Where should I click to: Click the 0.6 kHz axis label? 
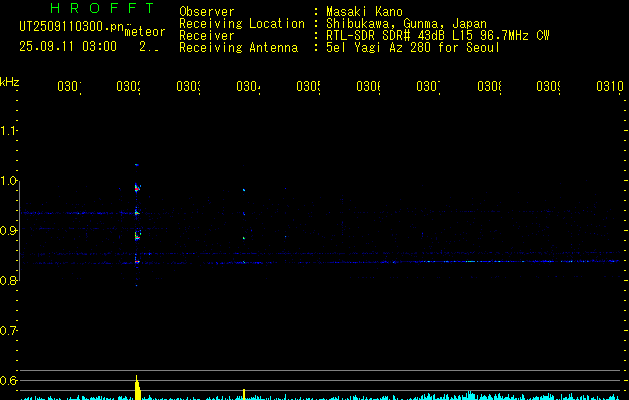(x=8, y=380)
